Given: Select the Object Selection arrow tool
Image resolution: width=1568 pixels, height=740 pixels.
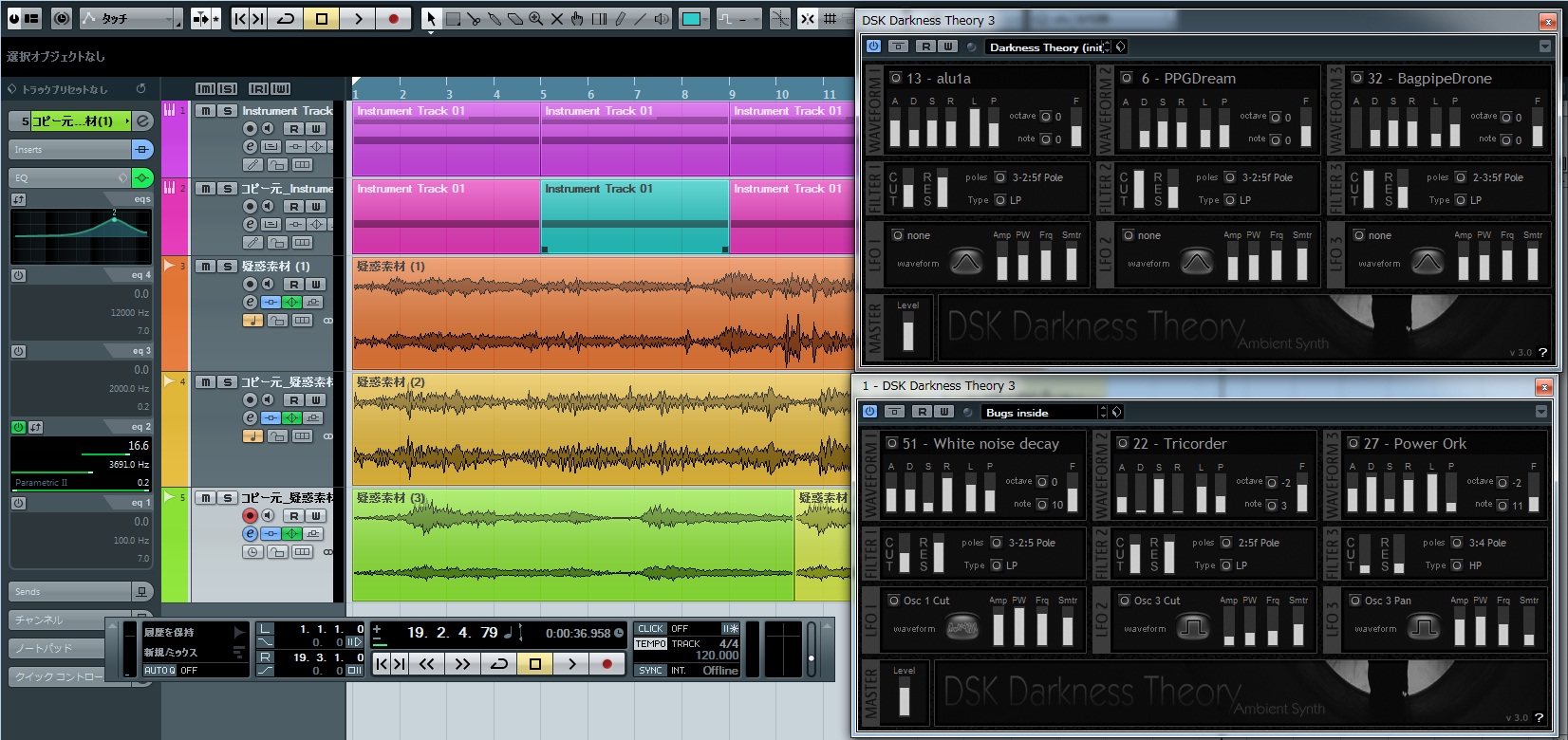Looking at the screenshot, I should (x=432, y=18).
